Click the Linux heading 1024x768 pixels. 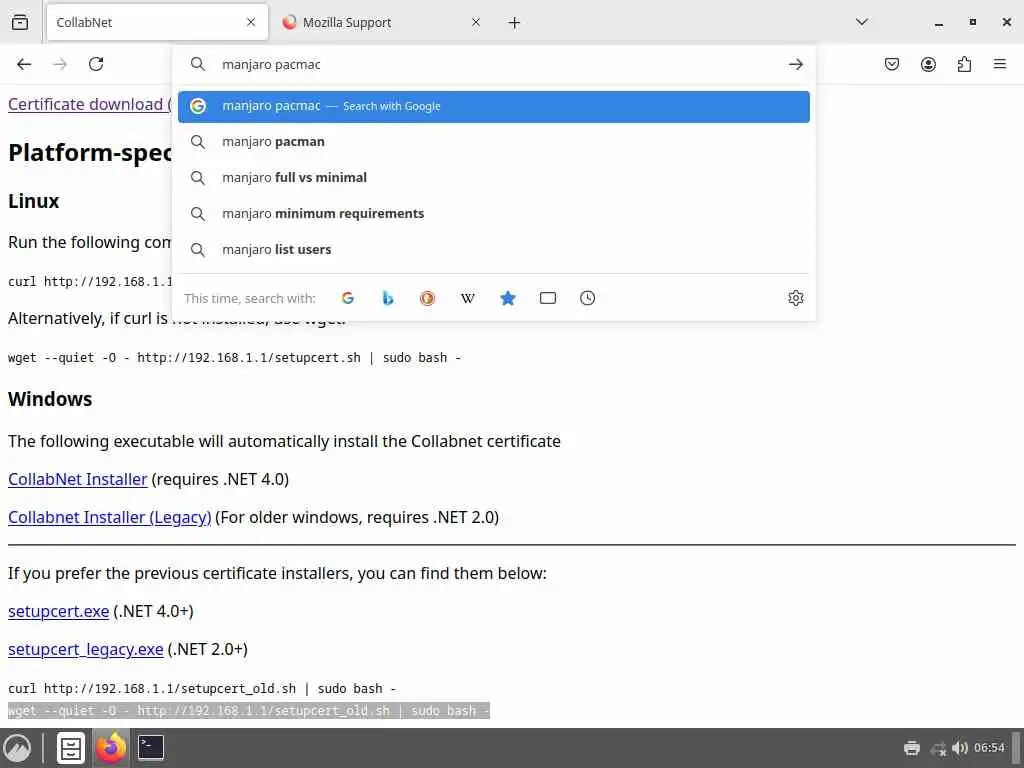[33, 201]
